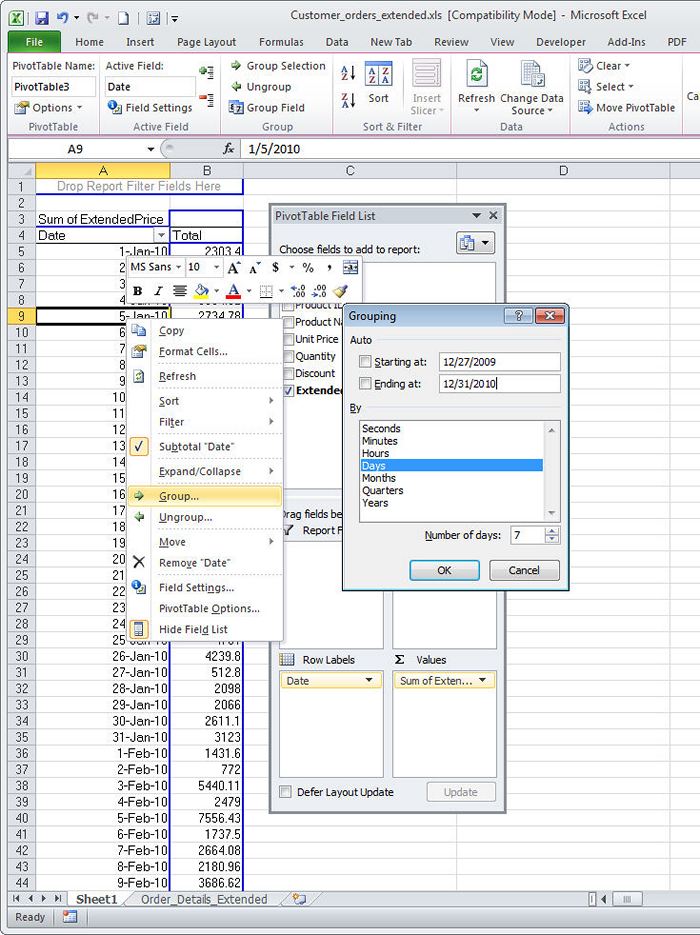Click Cancel in the Grouping dialog
Image resolution: width=700 pixels, height=935 pixels.
524,570
